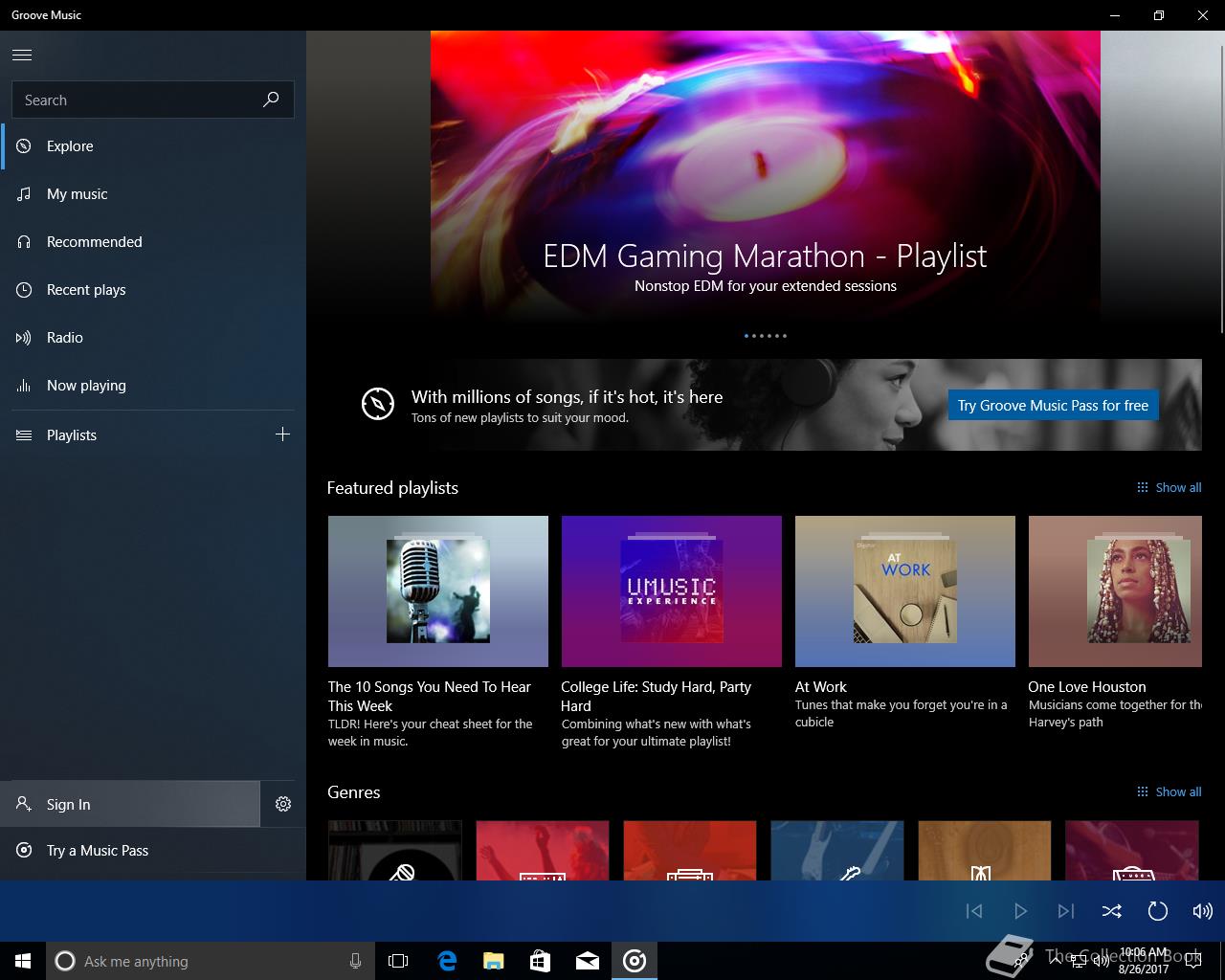The height and width of the screenshot is (980, 1225).
Task: Click Groove Music taskbar icon
Action: pos(635,961)
